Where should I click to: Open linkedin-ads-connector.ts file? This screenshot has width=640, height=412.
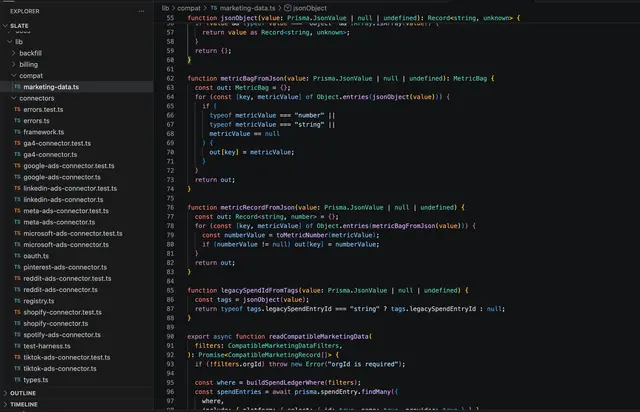click(63, 200)
